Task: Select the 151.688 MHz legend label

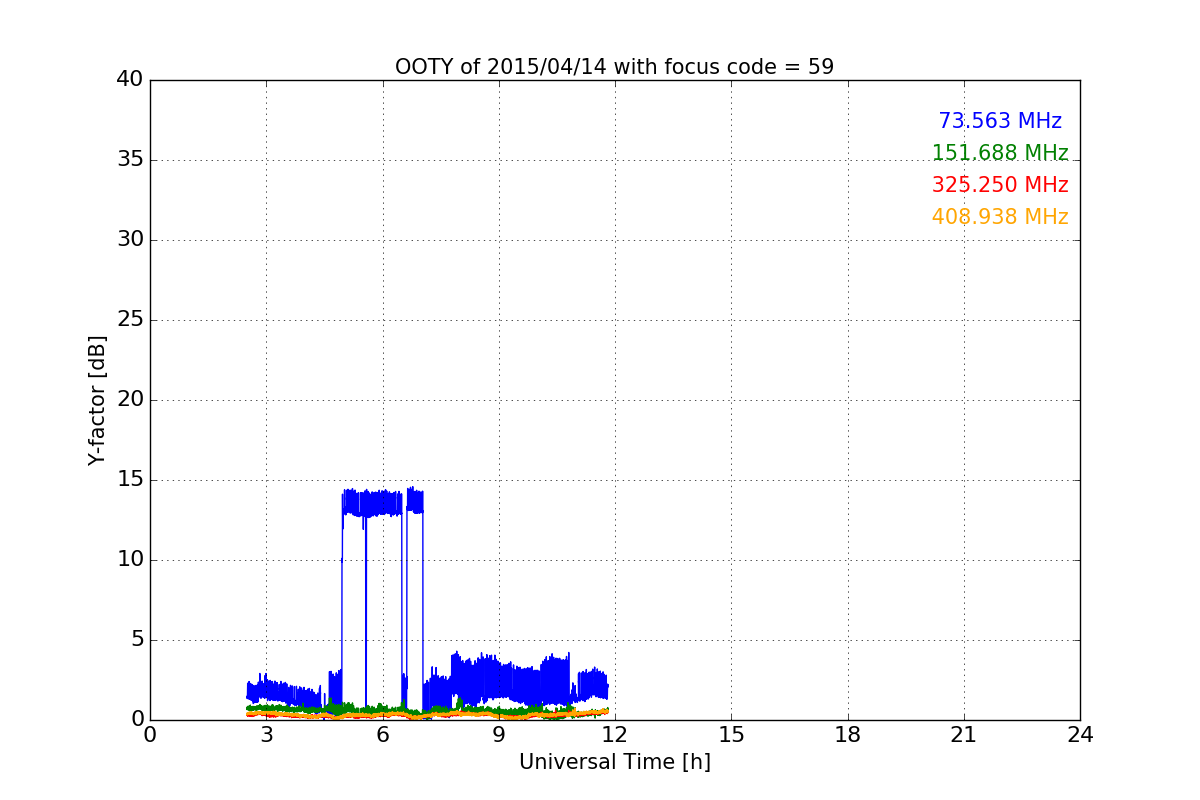Action: pyautogui.click(x=1000, y=153)
